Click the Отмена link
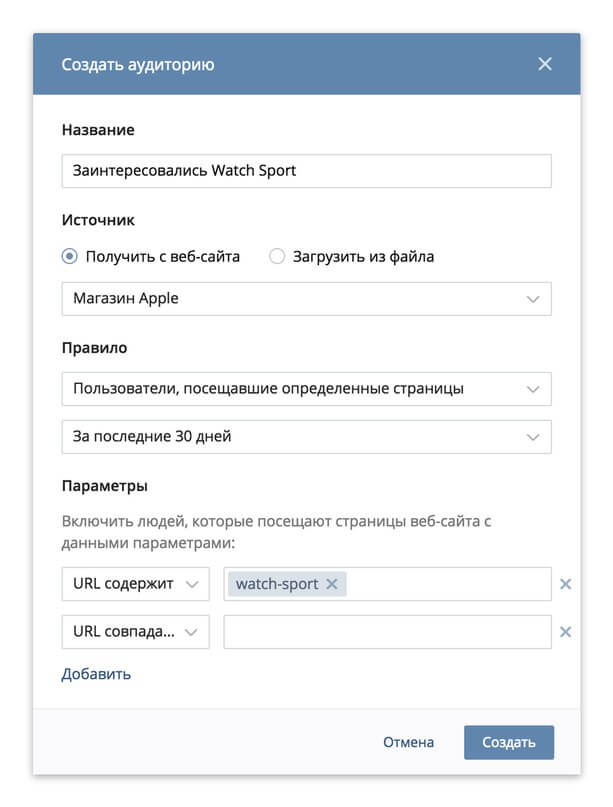Viewport: 613px width, 807px height. point(408,742)
